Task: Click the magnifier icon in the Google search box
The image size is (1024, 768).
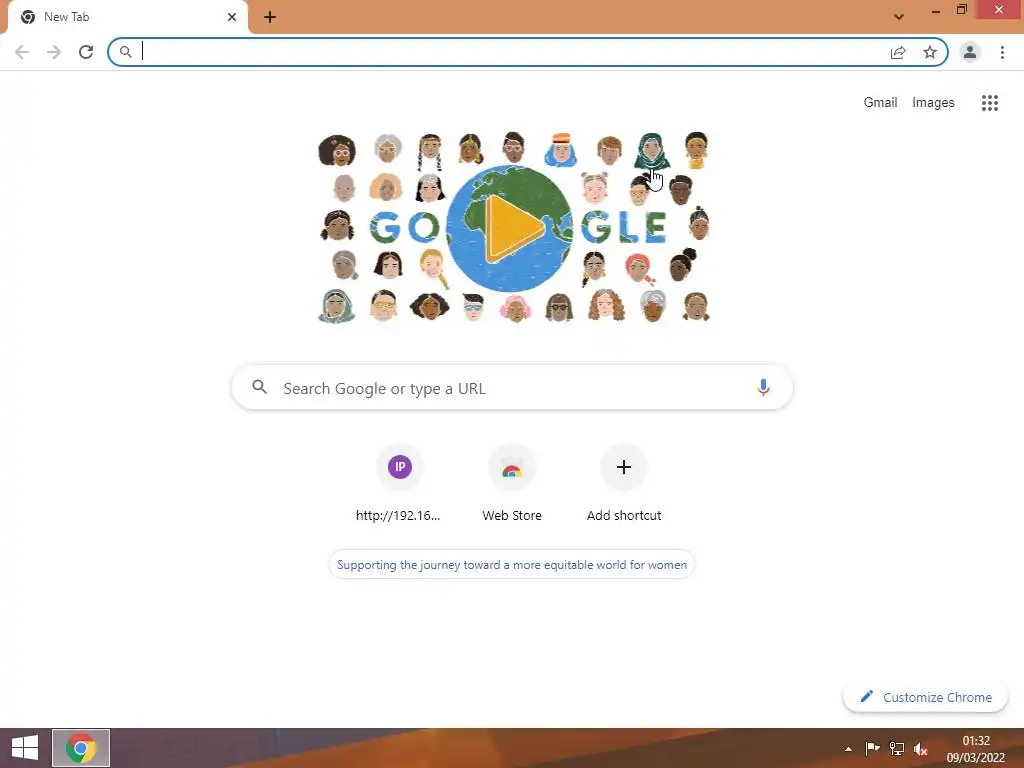Action: 259,387
